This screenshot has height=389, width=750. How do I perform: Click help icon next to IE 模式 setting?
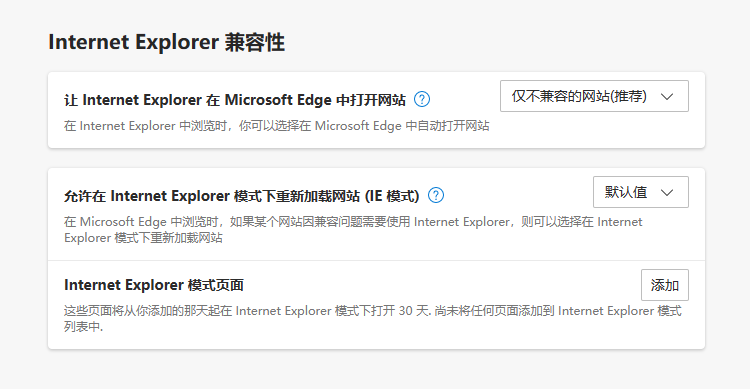pyautogui.click(x=436, y=195)
